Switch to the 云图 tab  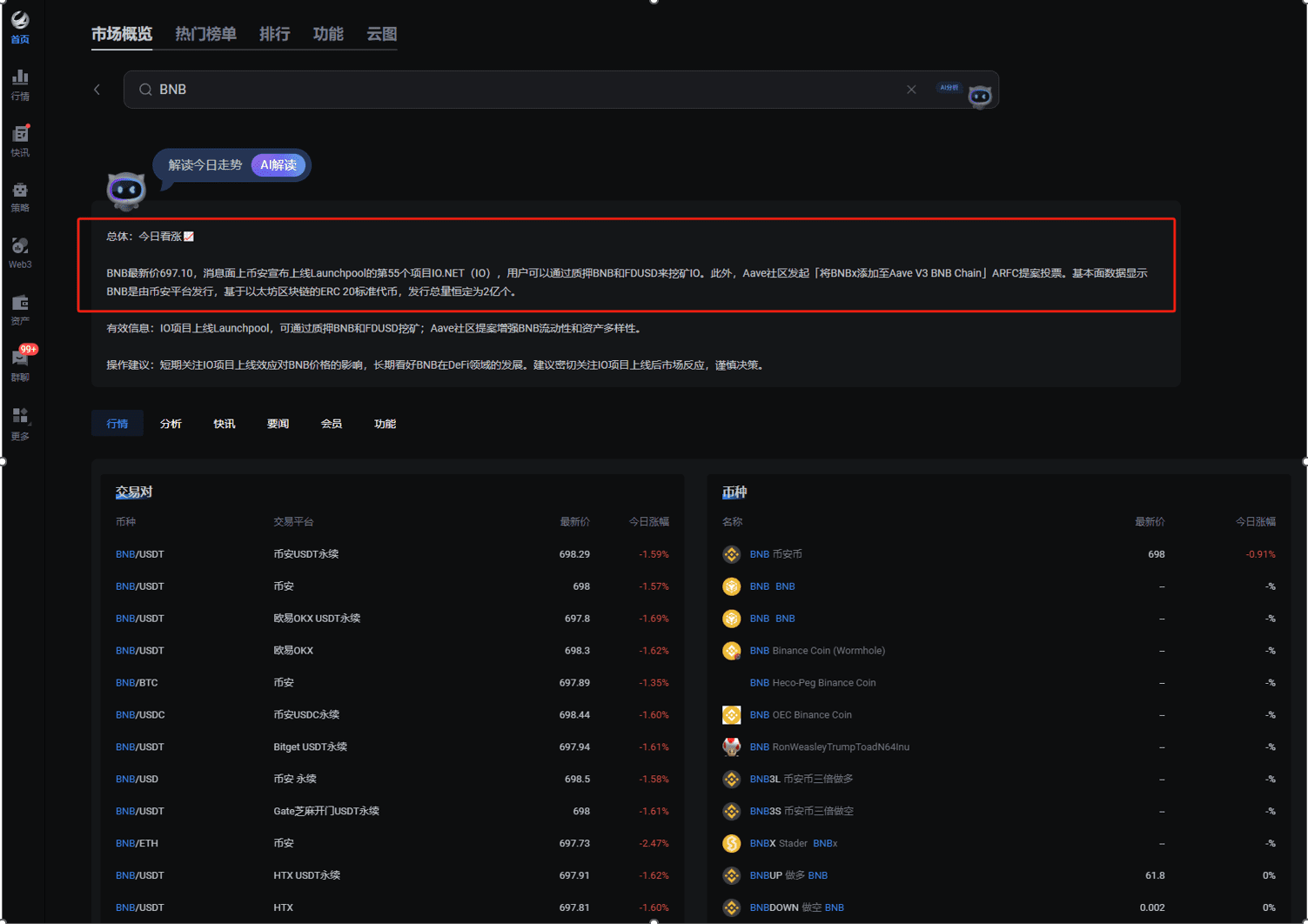(382, 34)
